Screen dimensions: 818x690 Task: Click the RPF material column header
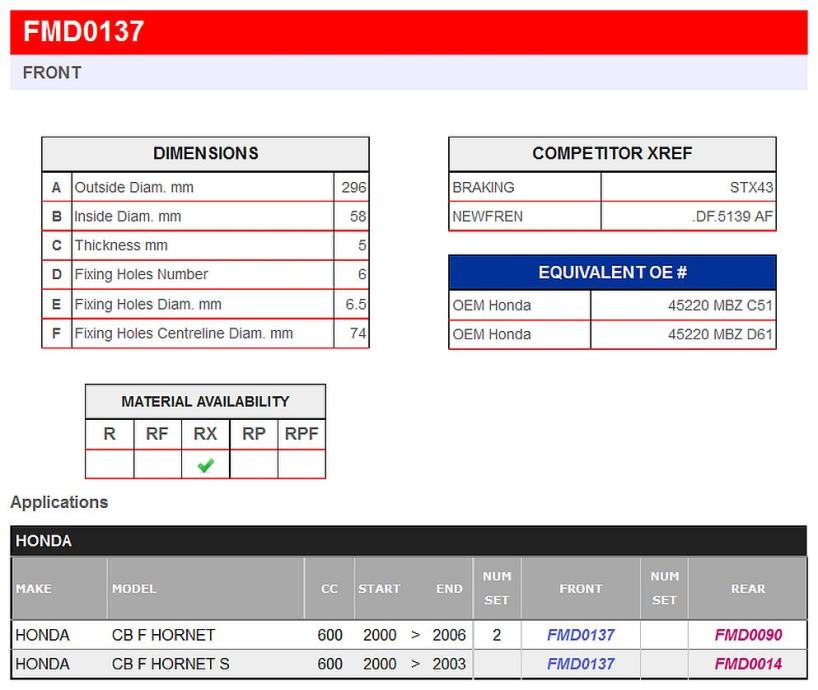coord(302,434)
